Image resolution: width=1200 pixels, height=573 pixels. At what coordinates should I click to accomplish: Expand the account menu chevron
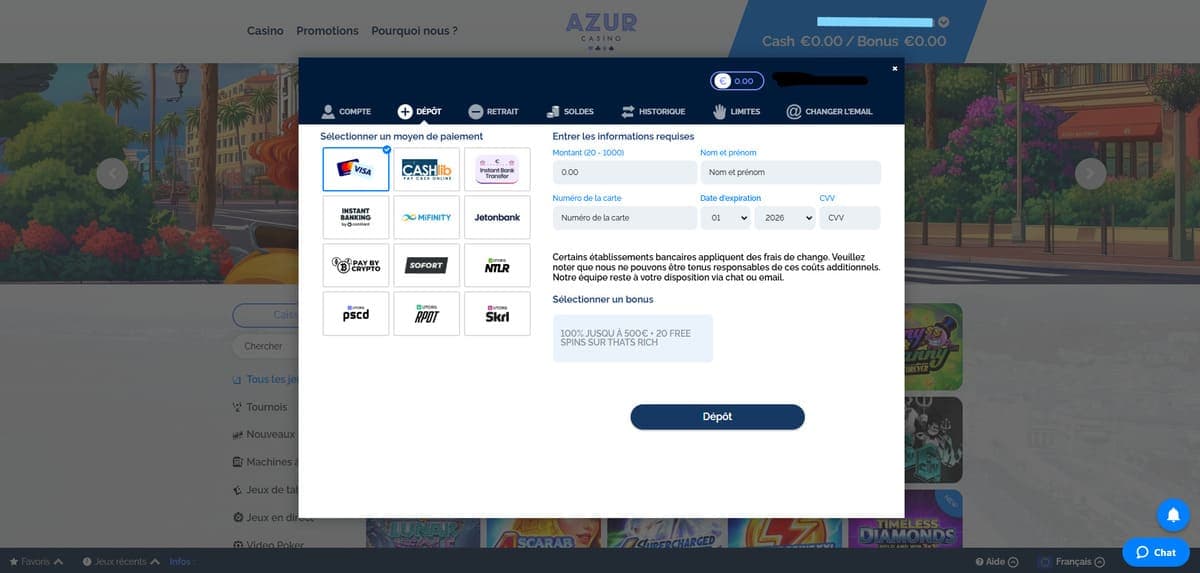944,22
